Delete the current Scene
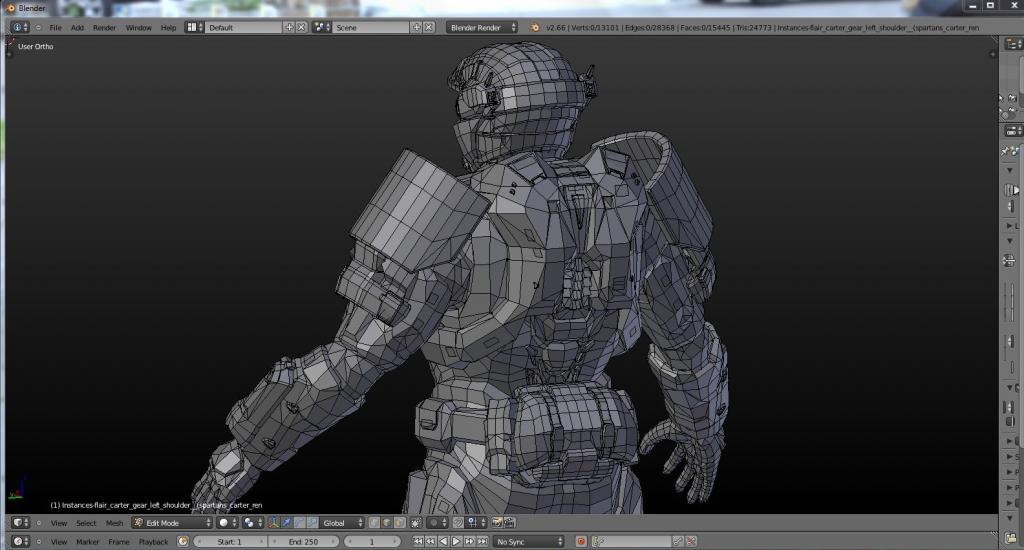This screenshot has height=550, width=1024. point(428,27)
